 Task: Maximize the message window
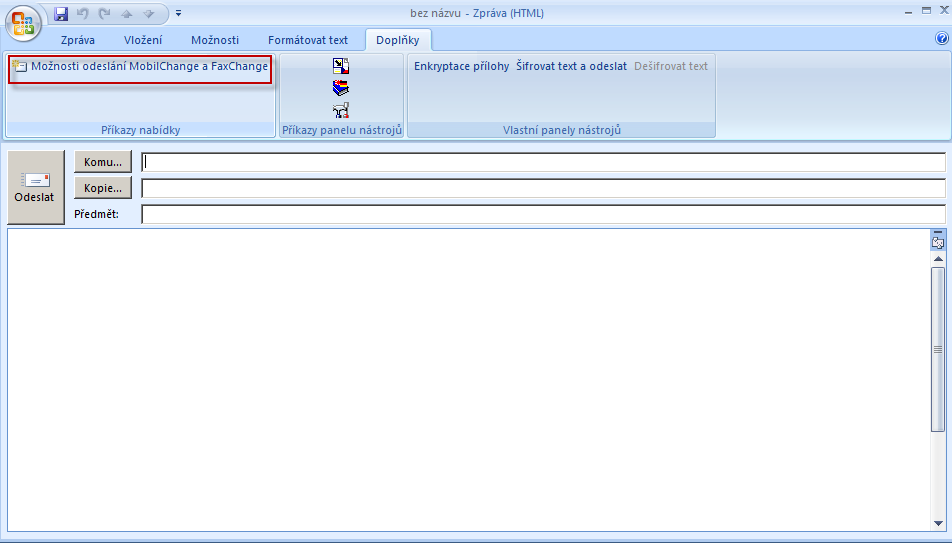[x=926, y=10]
